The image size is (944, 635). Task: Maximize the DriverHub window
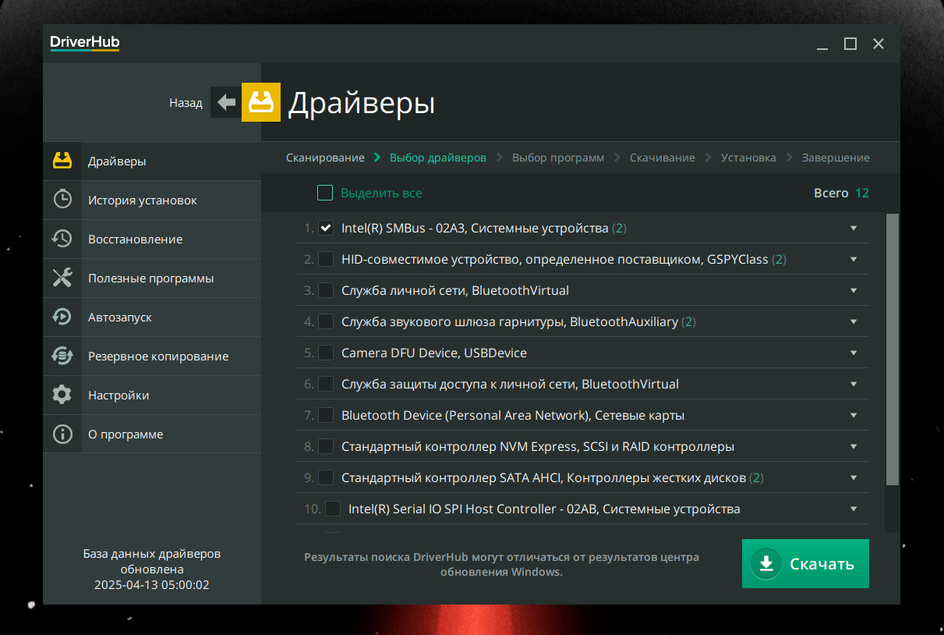pos(850,44)
